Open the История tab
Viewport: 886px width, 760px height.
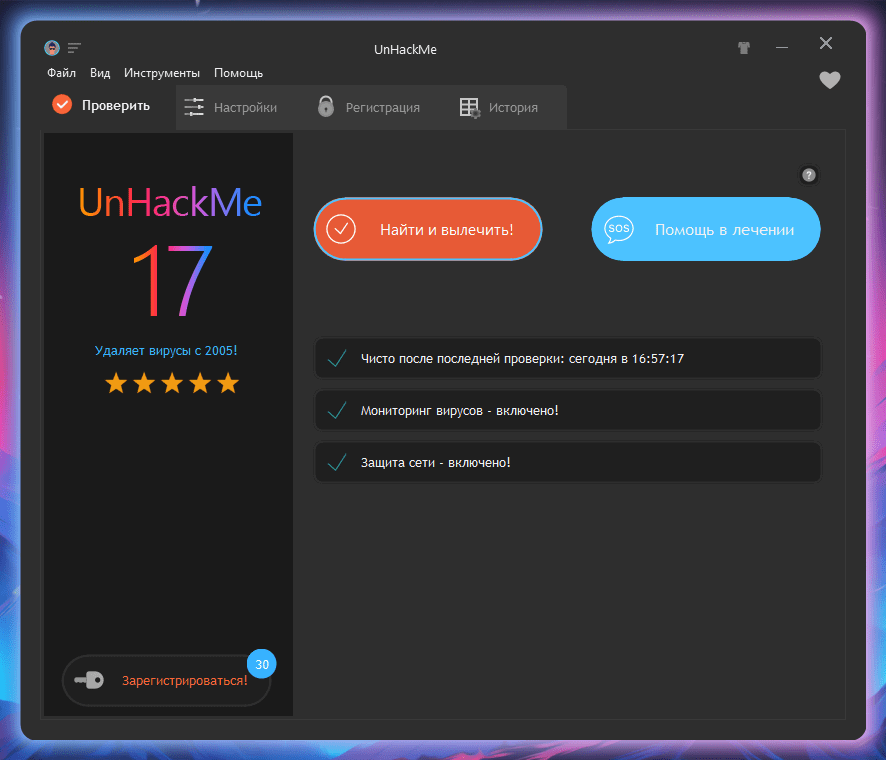(499, 107)
